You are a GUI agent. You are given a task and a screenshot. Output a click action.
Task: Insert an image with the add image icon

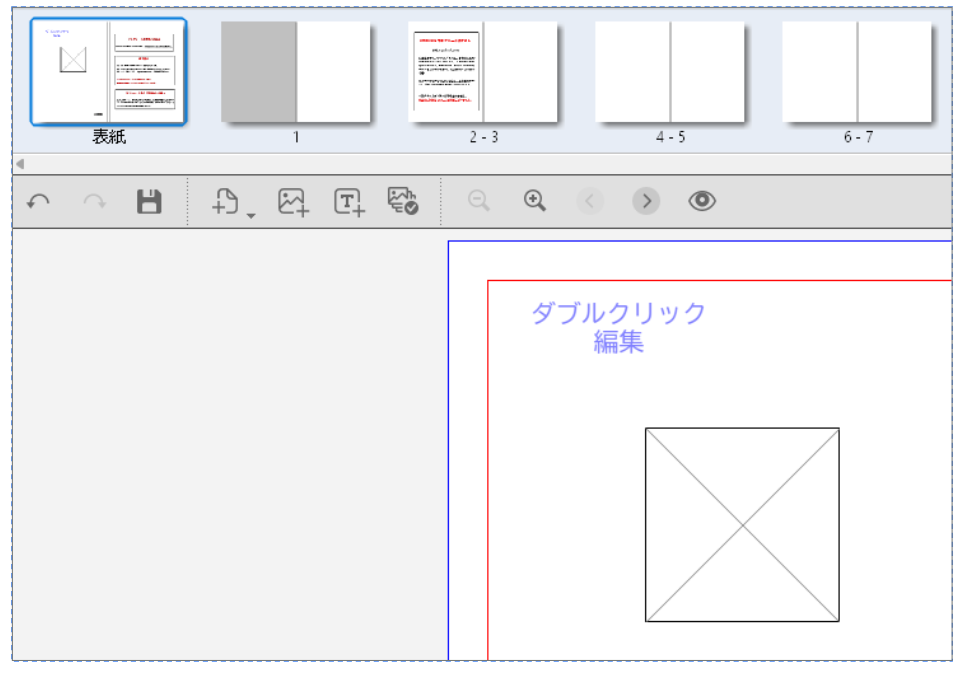[x=293, y=202]
